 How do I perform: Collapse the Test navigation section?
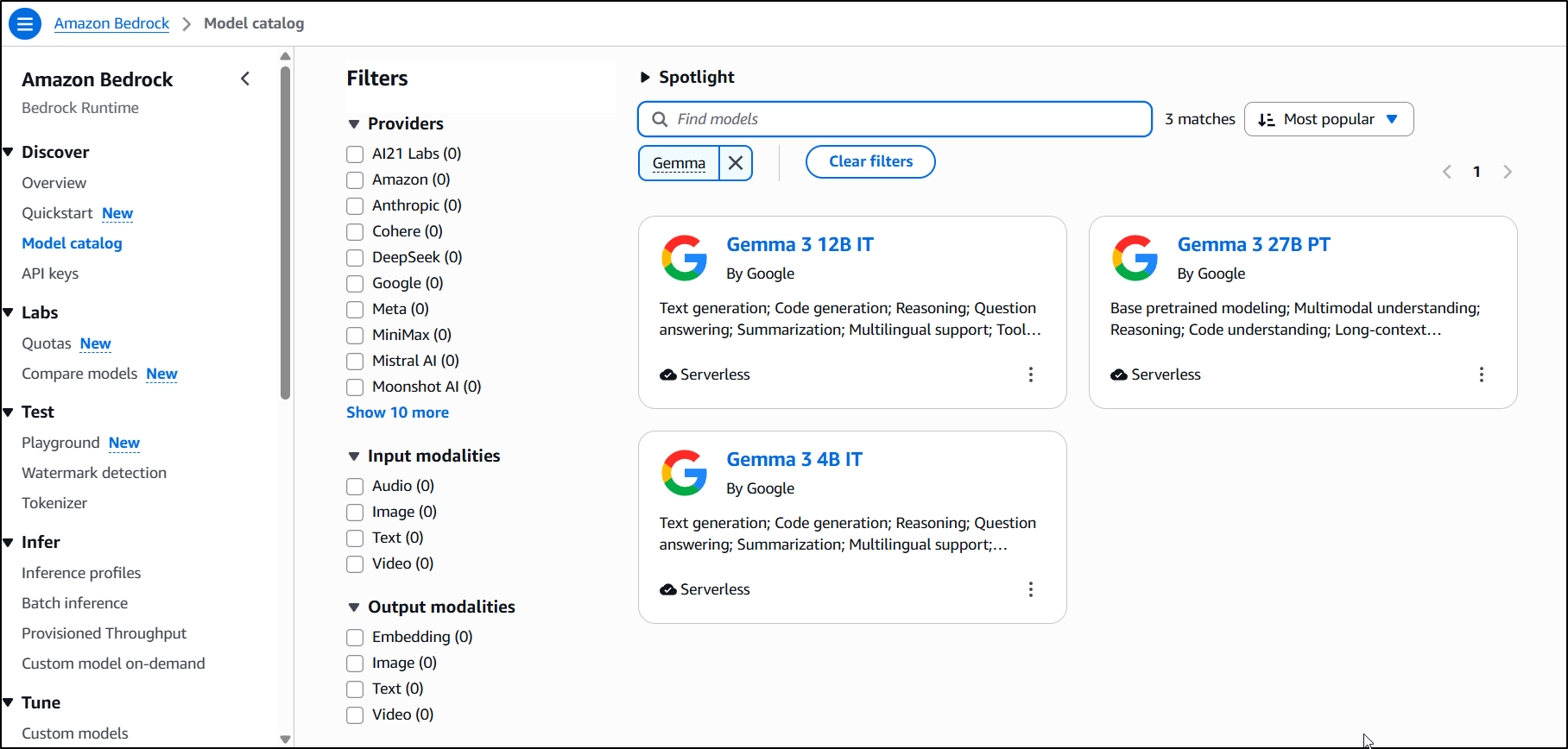8,412
